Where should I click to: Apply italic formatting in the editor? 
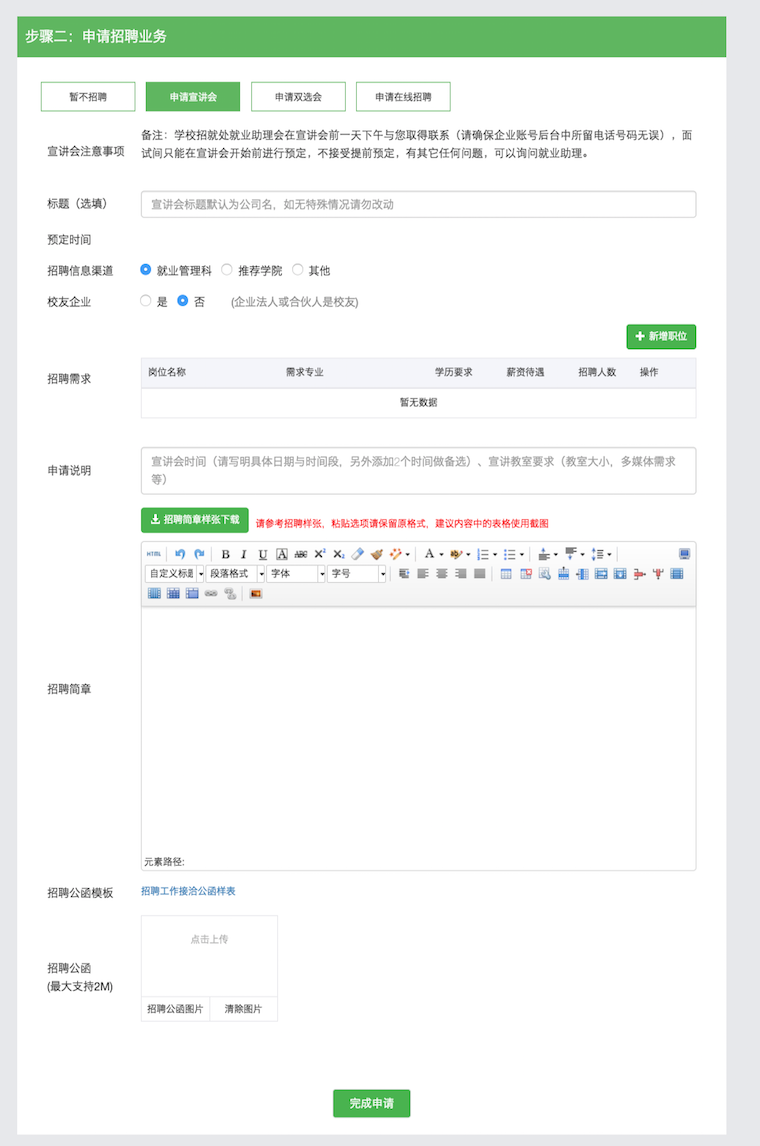(x=243, y=554)
